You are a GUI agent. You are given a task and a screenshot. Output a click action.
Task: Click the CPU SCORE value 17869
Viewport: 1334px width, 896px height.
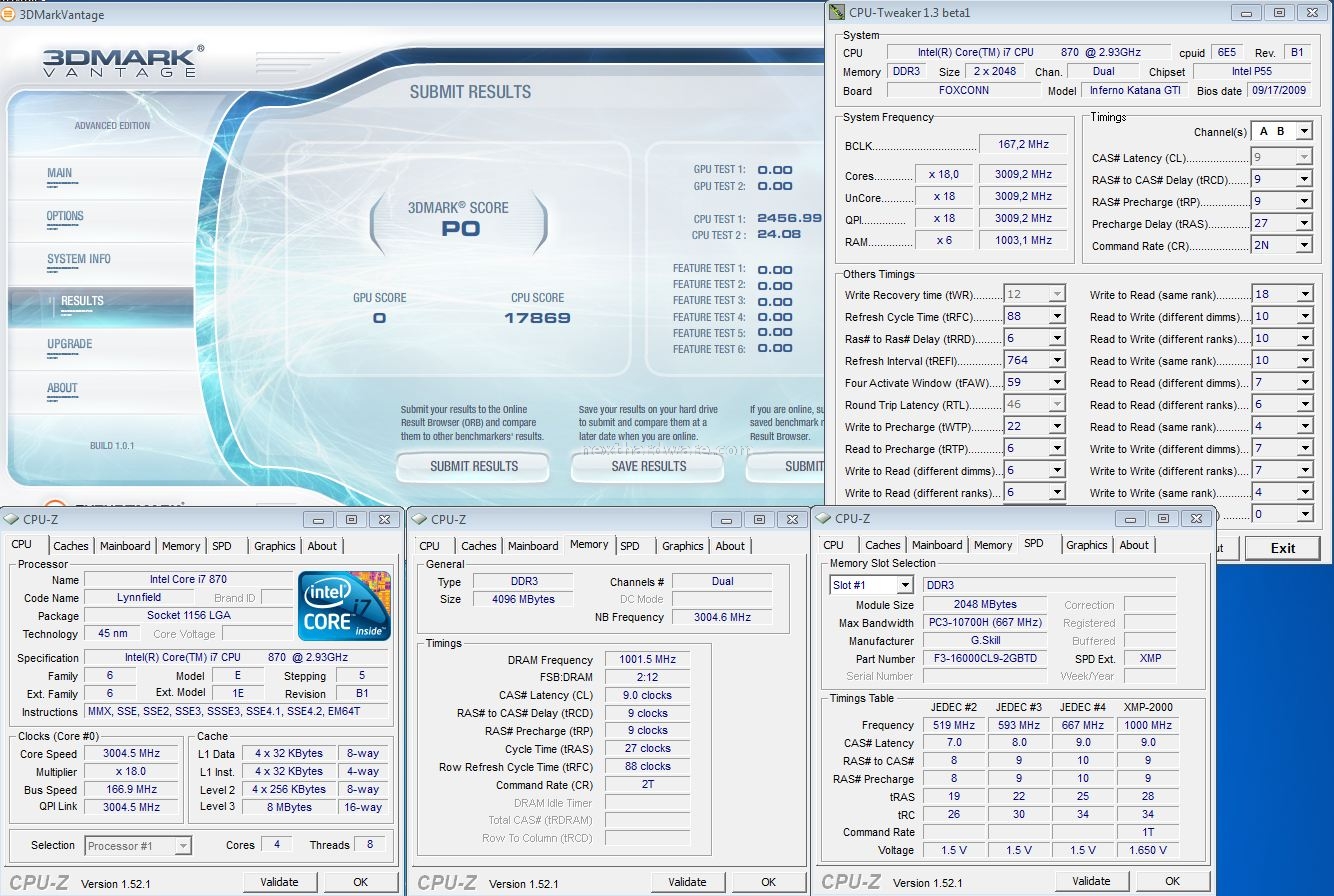538,318
